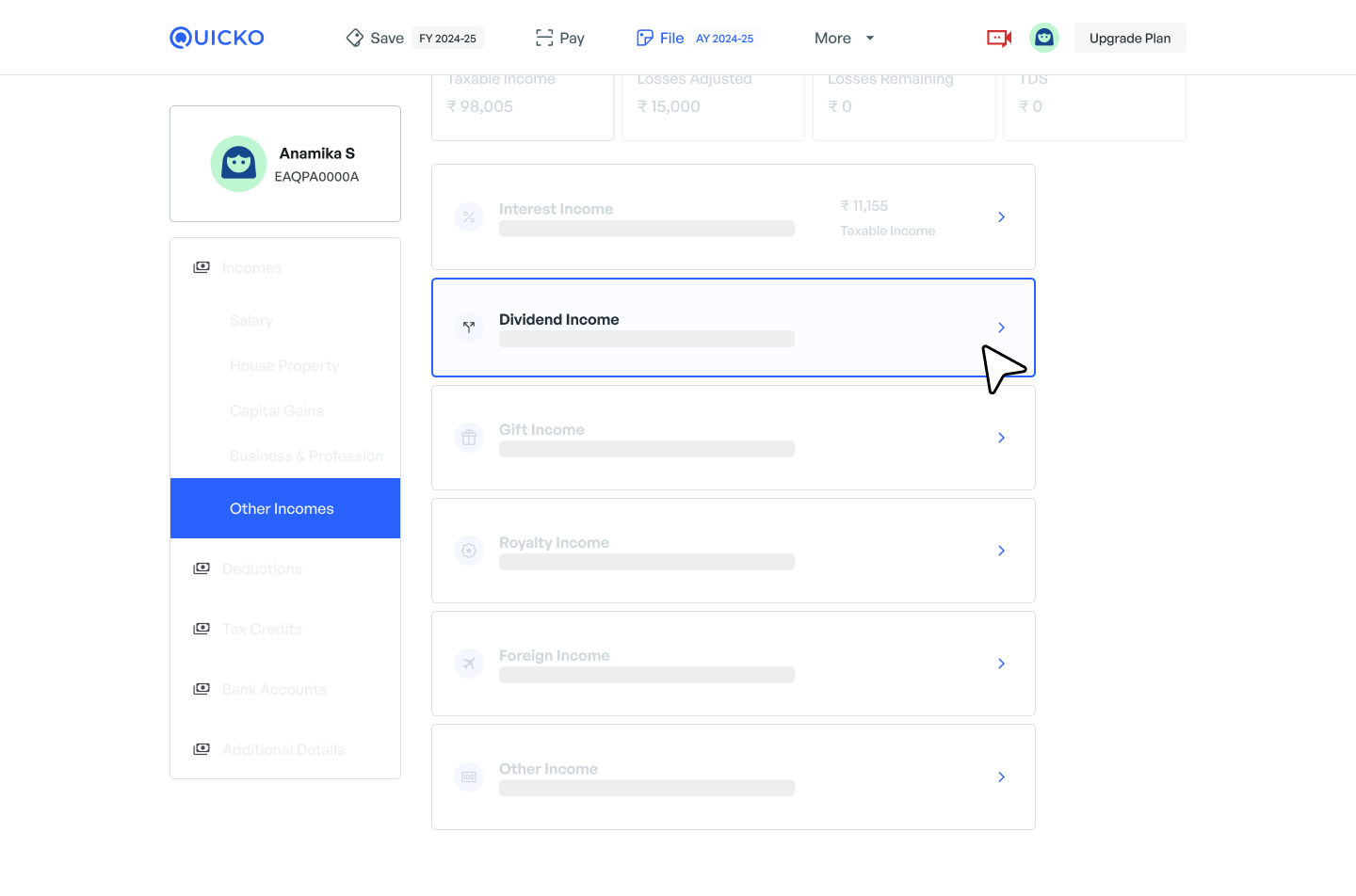Open the Pay menu item
Screen dimensions: 1356x896
pyautogui.click(x=560, y=38)
